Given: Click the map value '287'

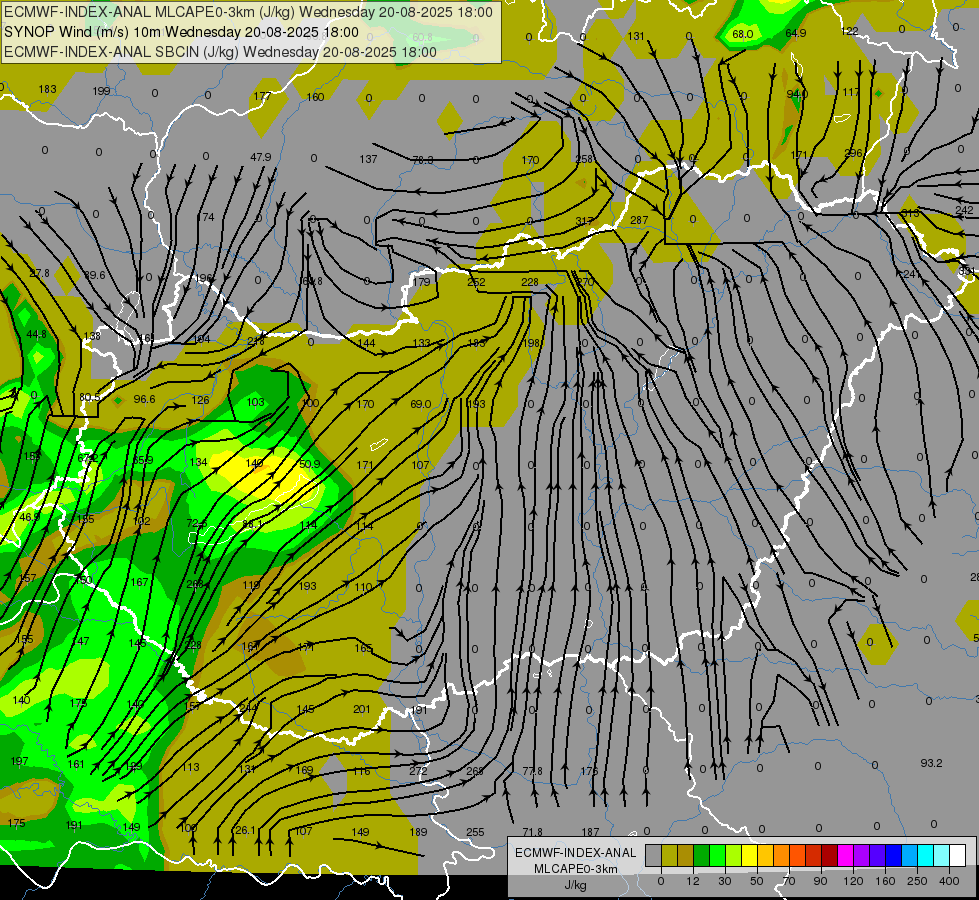Looking at the screenshot, I should point(639,220).
